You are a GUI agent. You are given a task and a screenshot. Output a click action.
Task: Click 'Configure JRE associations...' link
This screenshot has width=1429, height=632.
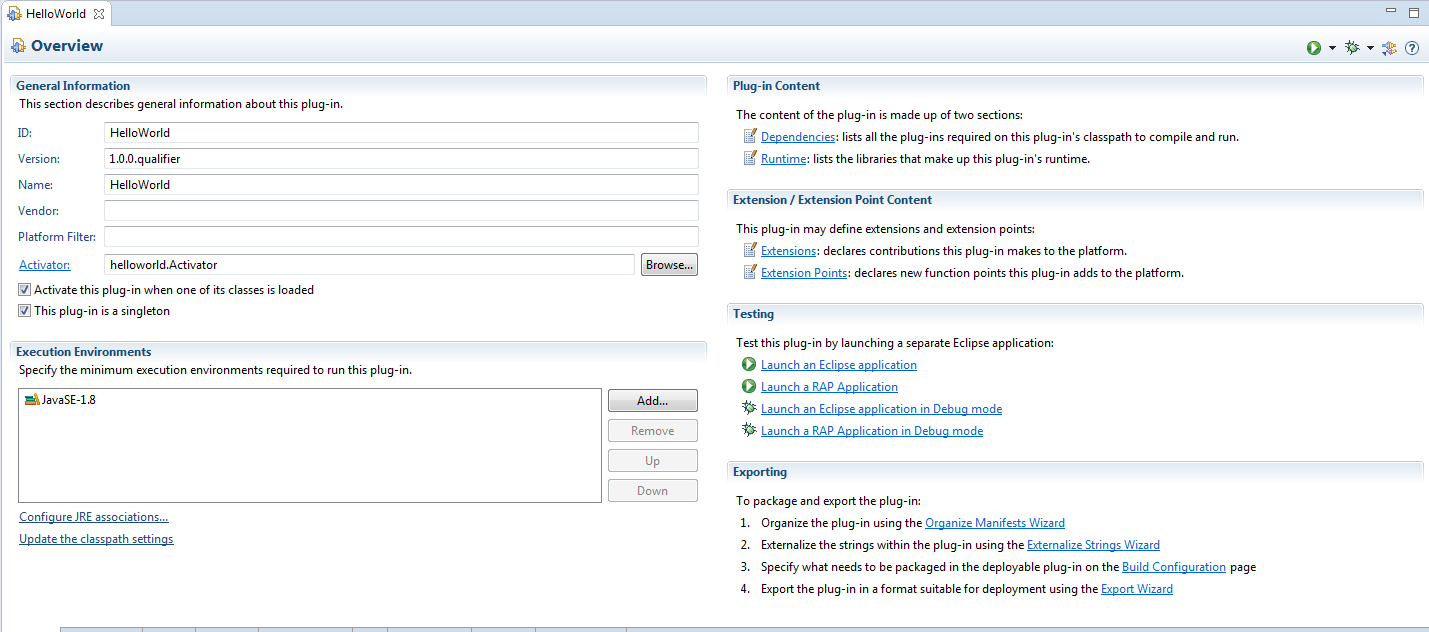pos(93,516)
